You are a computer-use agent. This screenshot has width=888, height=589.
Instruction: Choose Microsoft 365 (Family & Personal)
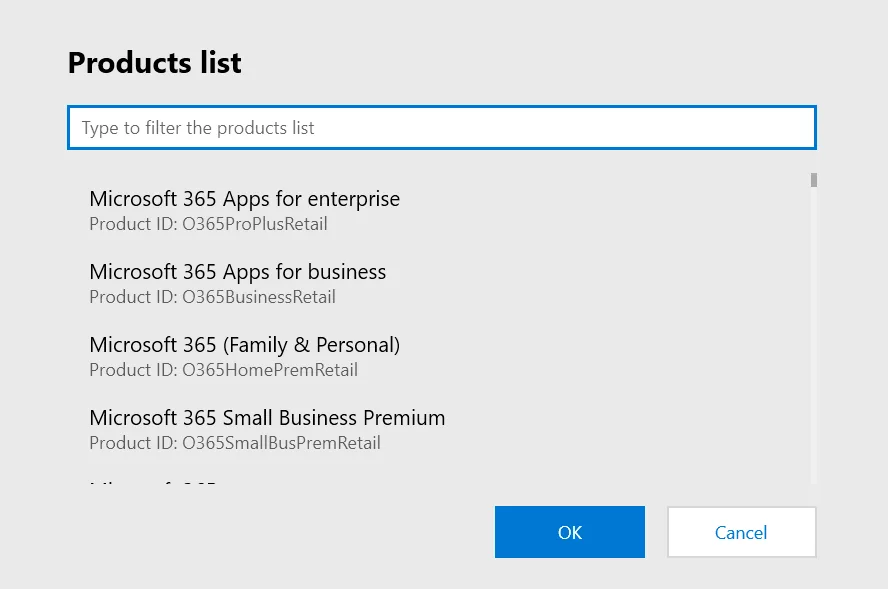(244, 355)
